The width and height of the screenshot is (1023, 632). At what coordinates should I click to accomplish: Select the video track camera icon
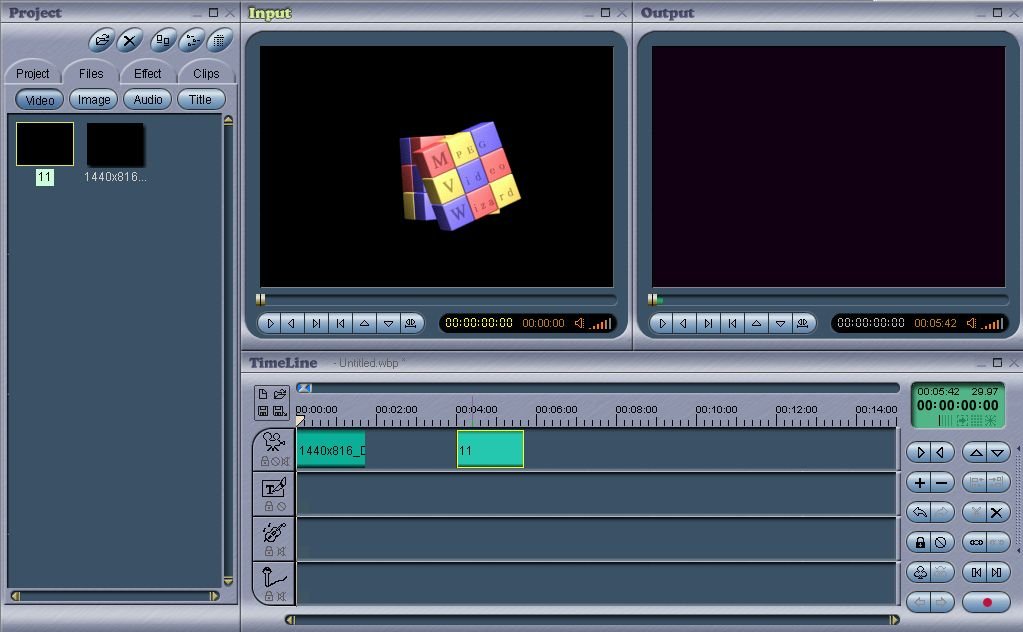pos(274,442)
